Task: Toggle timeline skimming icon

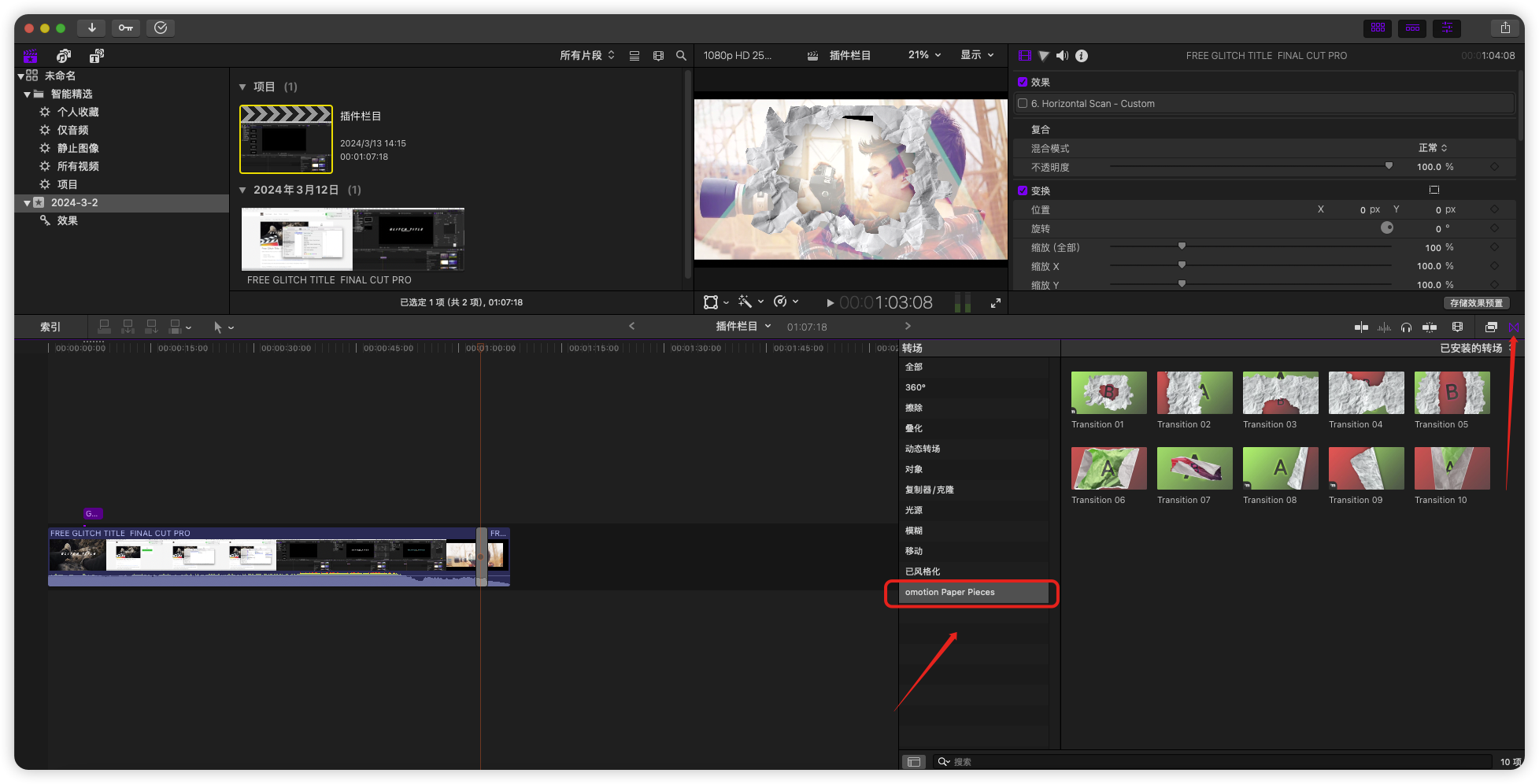Action: point(1361,327)
